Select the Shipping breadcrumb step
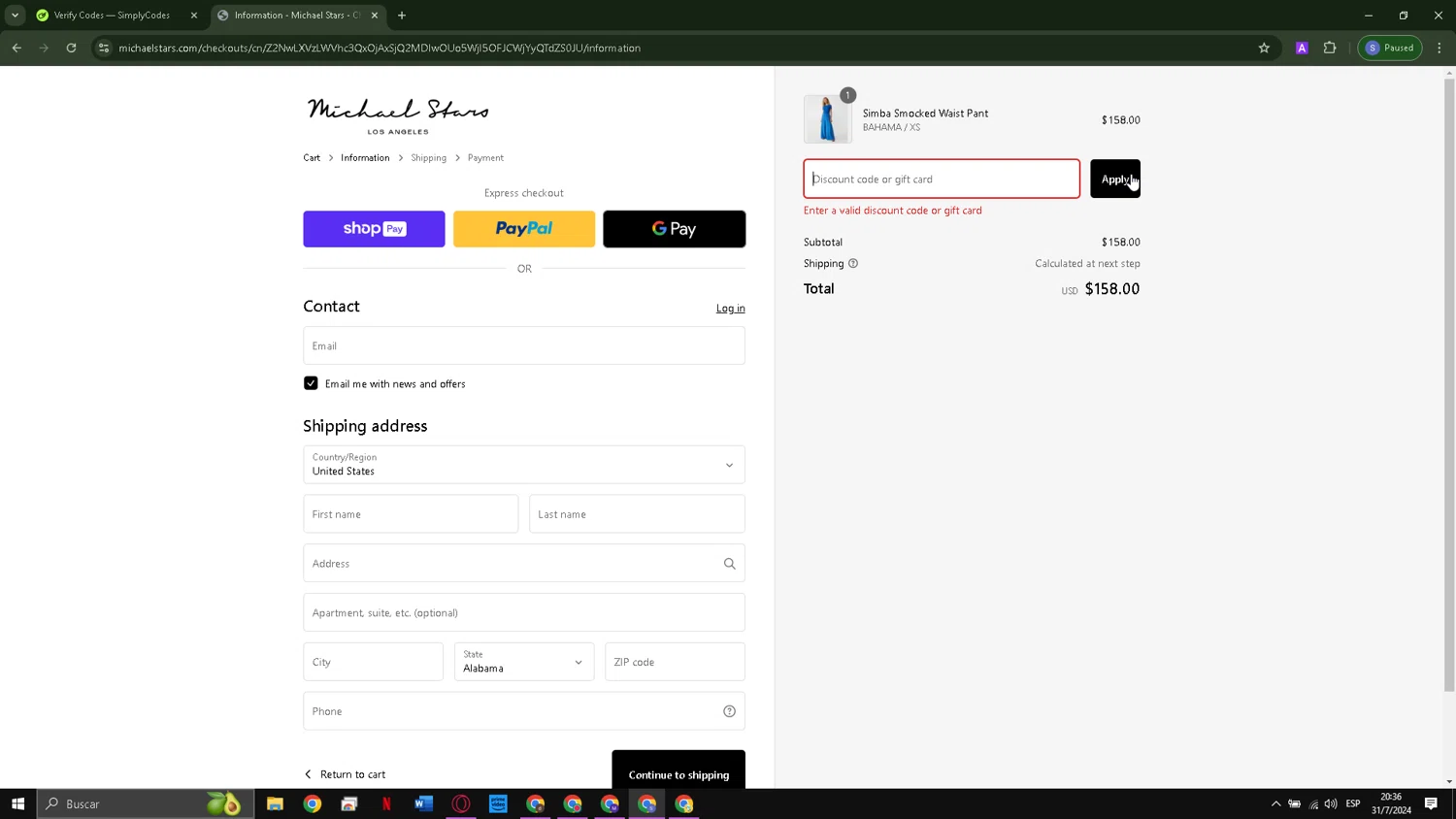The height and width of the screenshot is (819, 1456). [x=428, y=157]
